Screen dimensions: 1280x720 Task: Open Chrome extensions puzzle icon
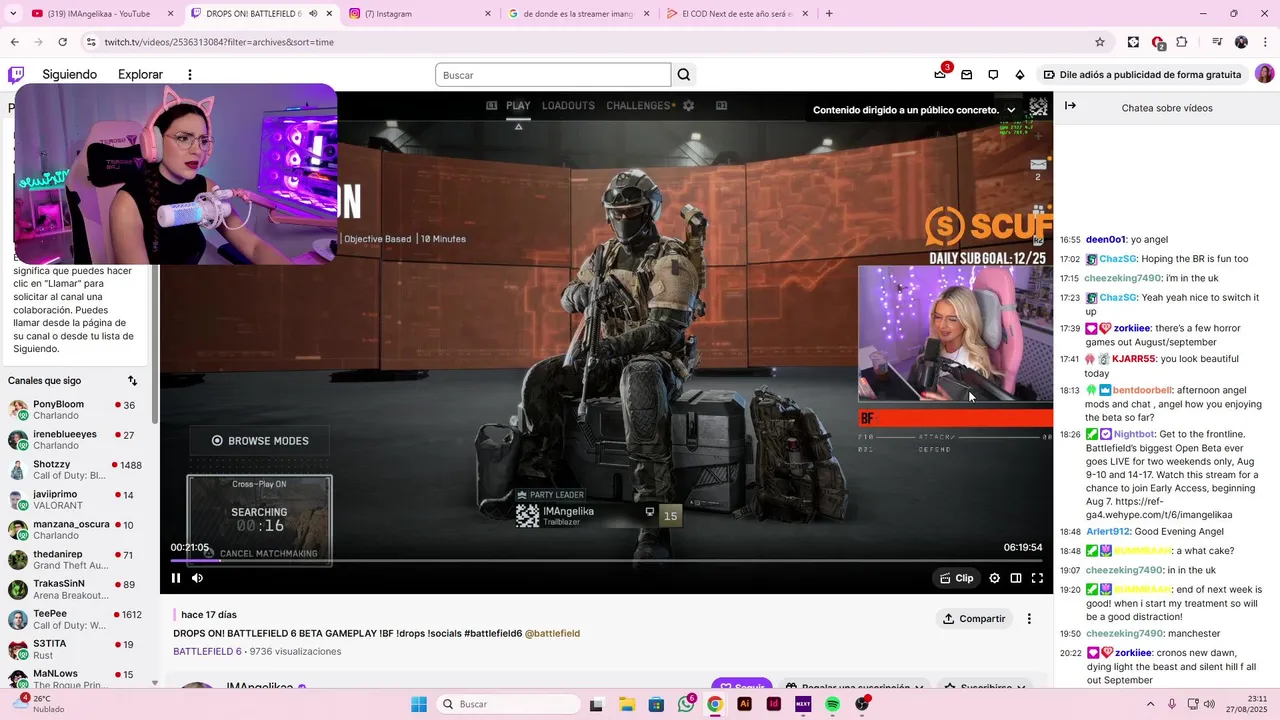click(x=1181, y=42)
